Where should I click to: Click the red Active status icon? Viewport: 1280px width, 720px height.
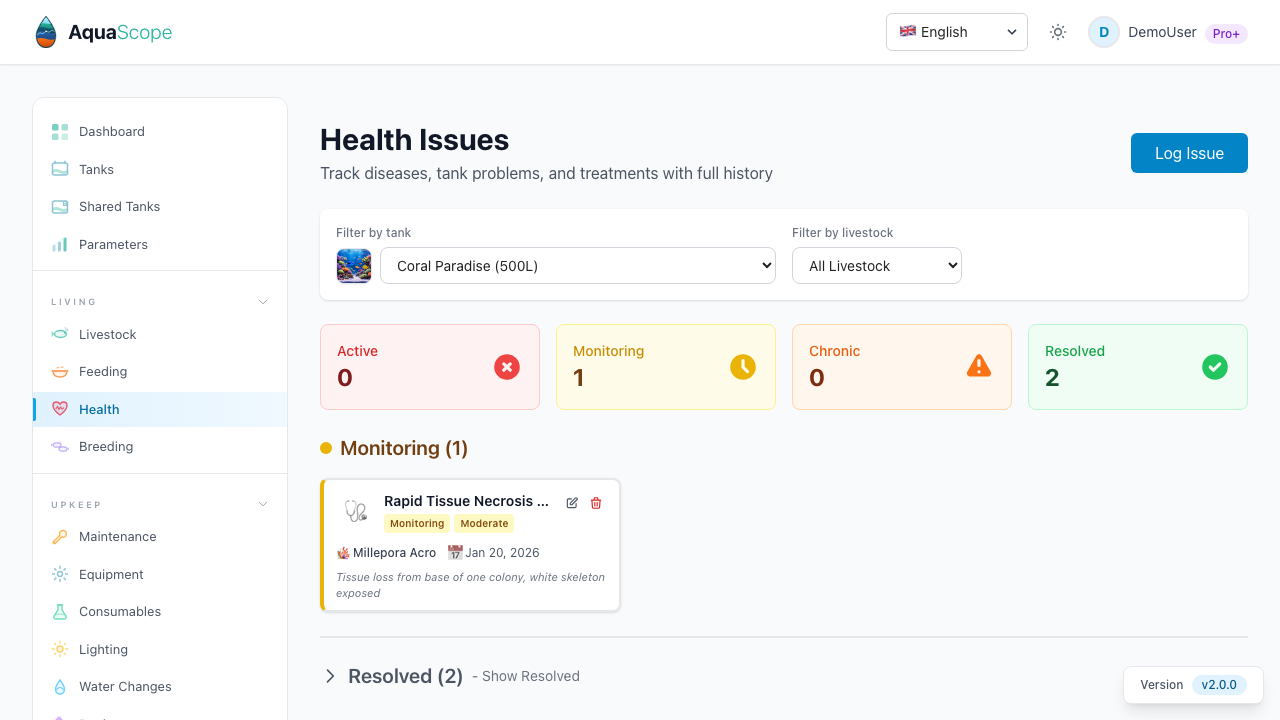pos(507,367)
